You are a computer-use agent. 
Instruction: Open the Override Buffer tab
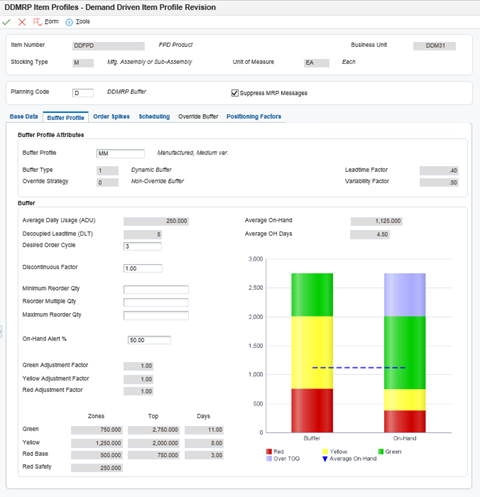click(x=198, y=116)
